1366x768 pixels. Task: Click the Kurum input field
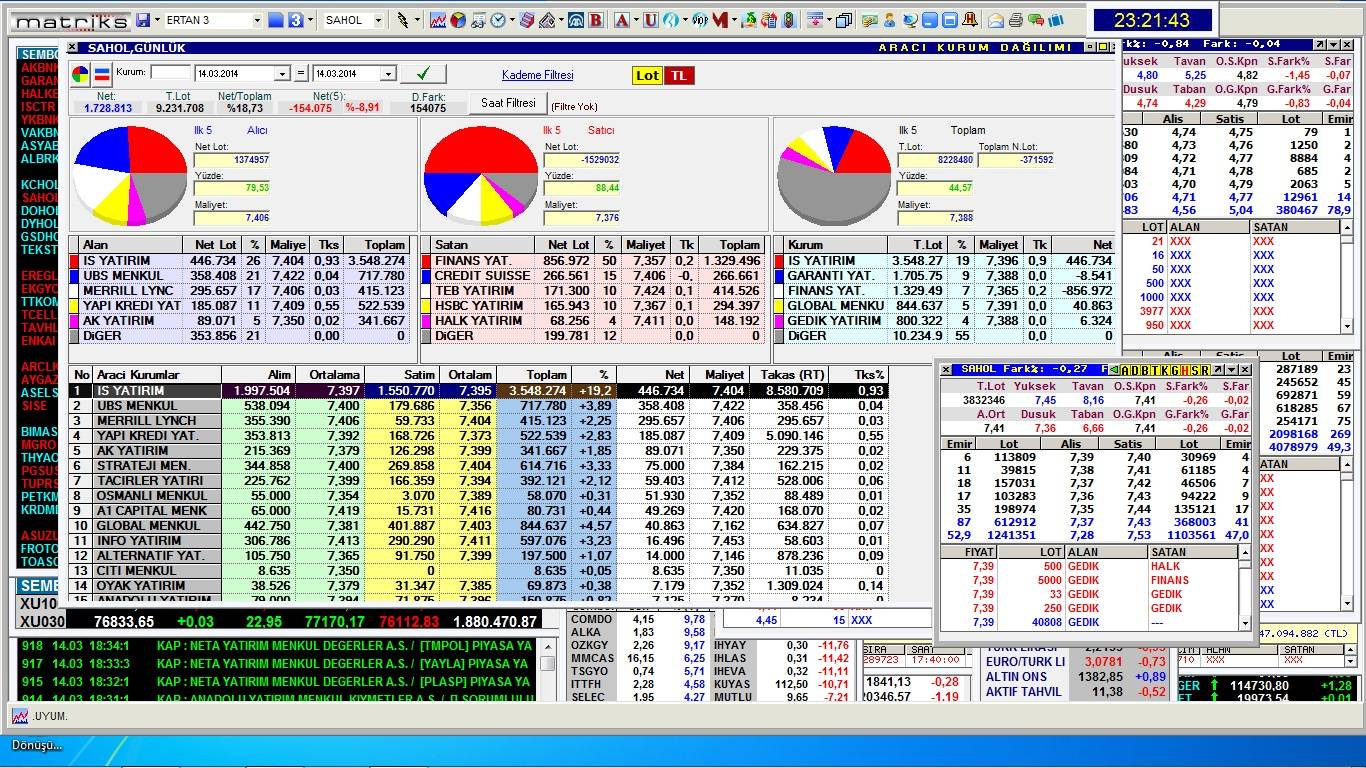[170, 73]
